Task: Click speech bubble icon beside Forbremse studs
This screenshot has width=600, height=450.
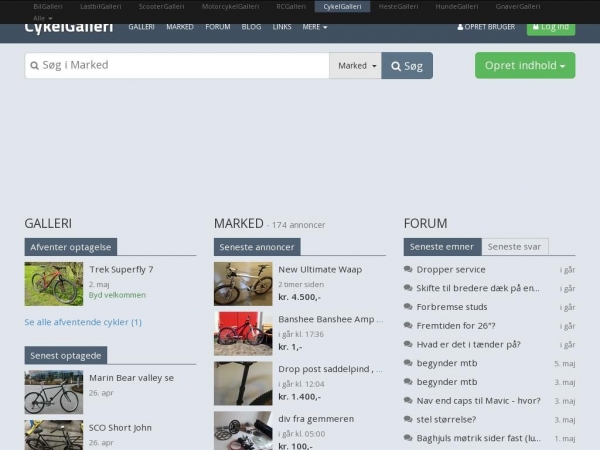Action: [408, 307]
